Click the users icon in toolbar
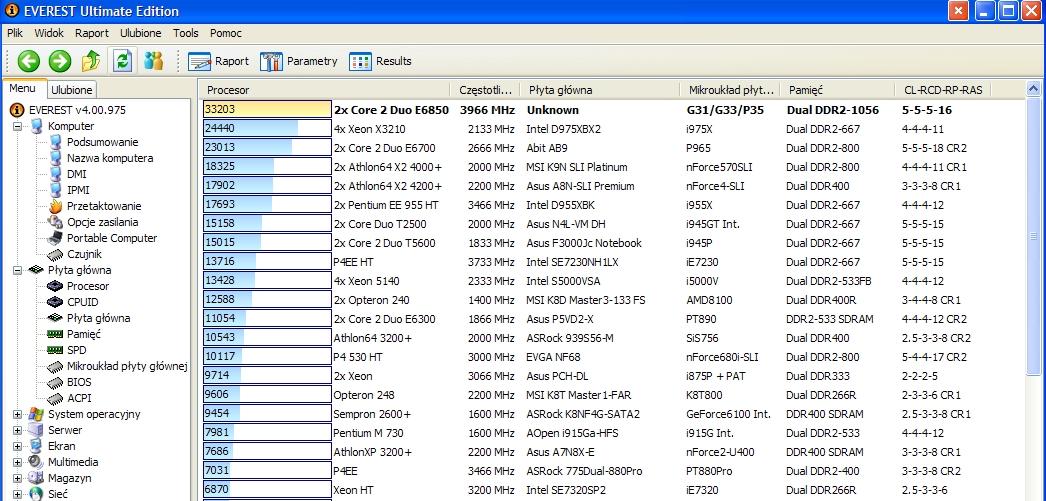 click(153, 61)
